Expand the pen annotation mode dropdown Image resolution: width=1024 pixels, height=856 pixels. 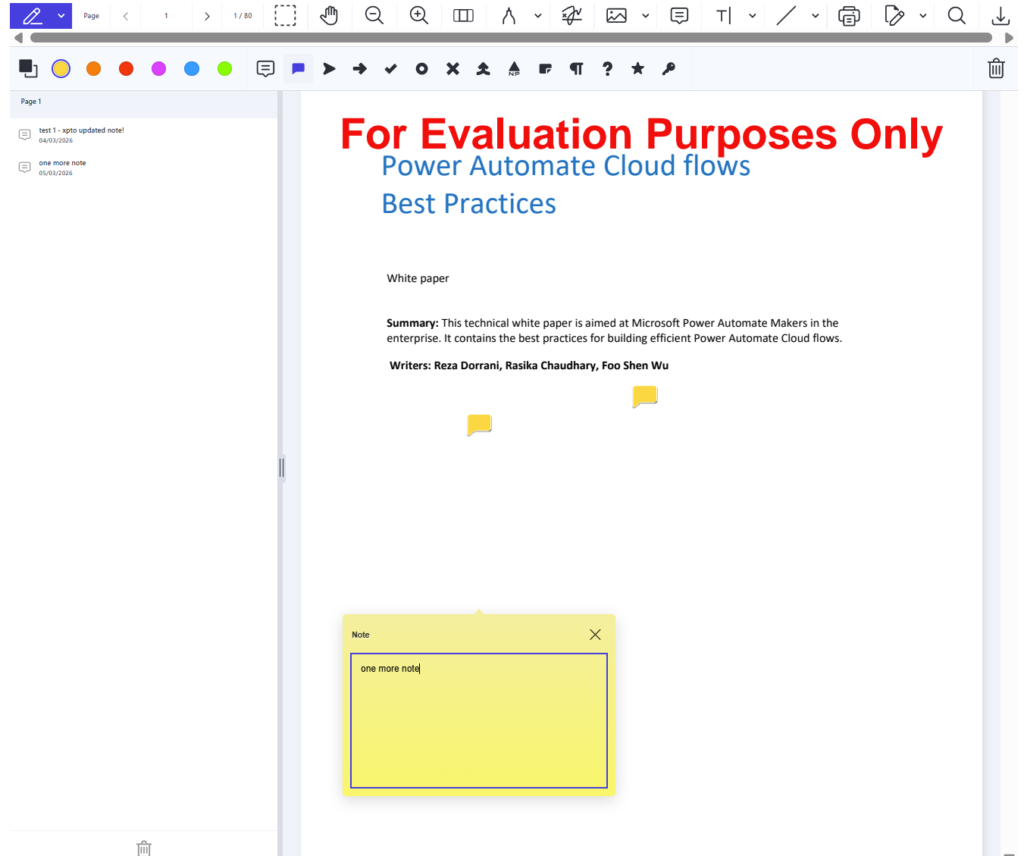[x=61, y=16]
